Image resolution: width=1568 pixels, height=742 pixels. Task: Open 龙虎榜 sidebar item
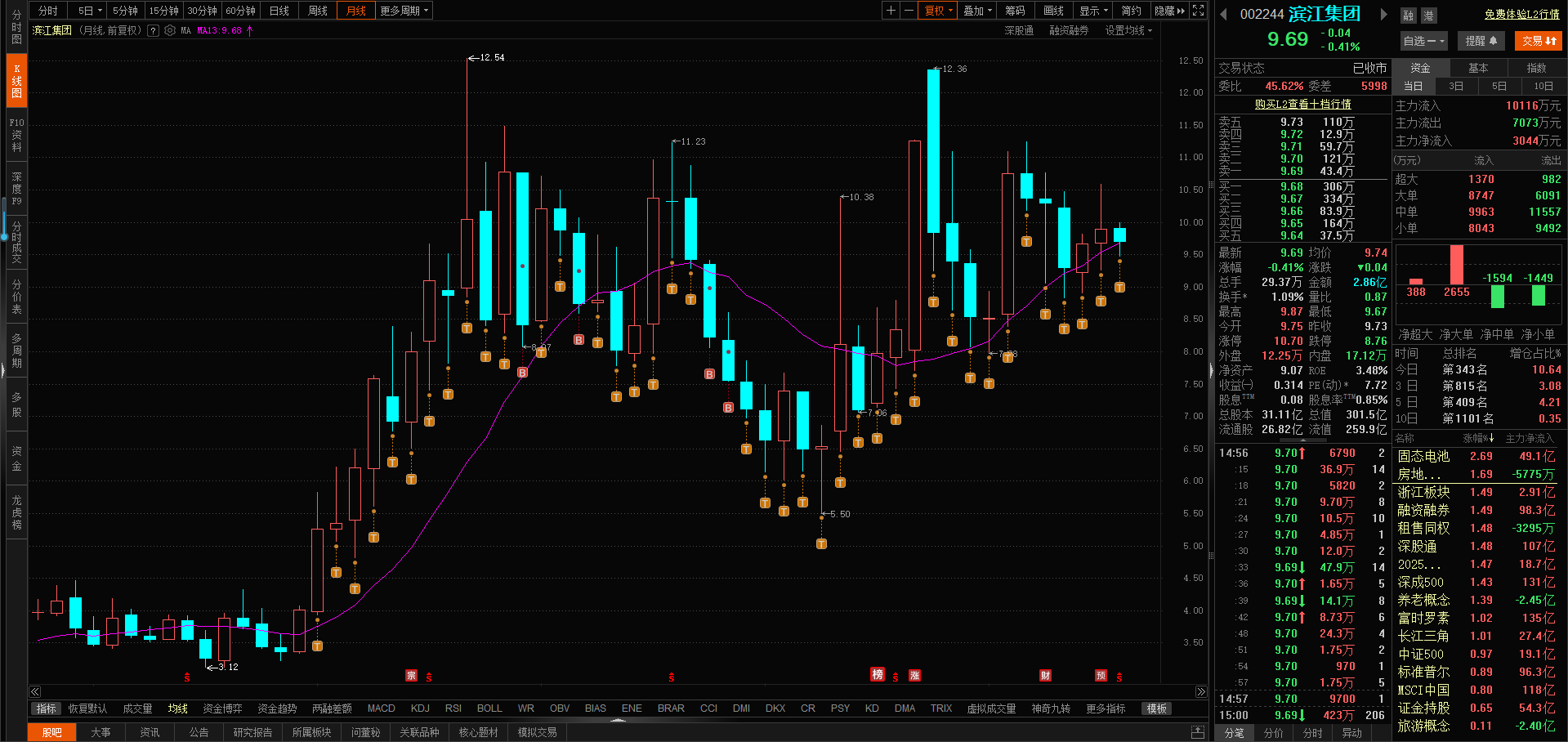(x=16, y=512)
